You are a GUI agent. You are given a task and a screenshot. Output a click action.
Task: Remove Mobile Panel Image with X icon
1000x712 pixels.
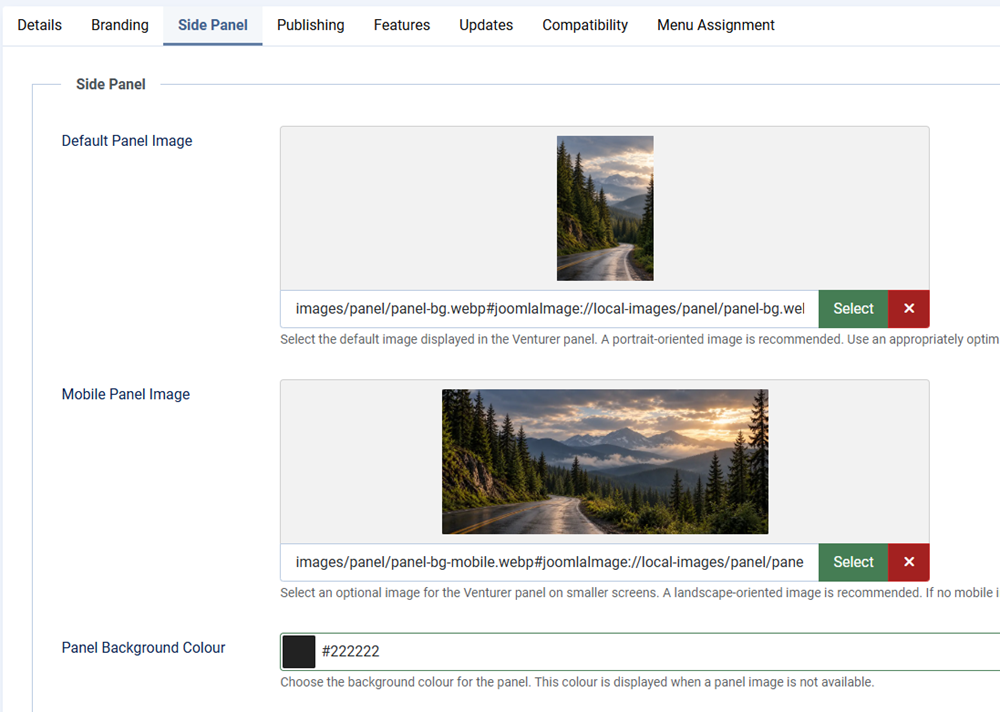tap(909, 562)
